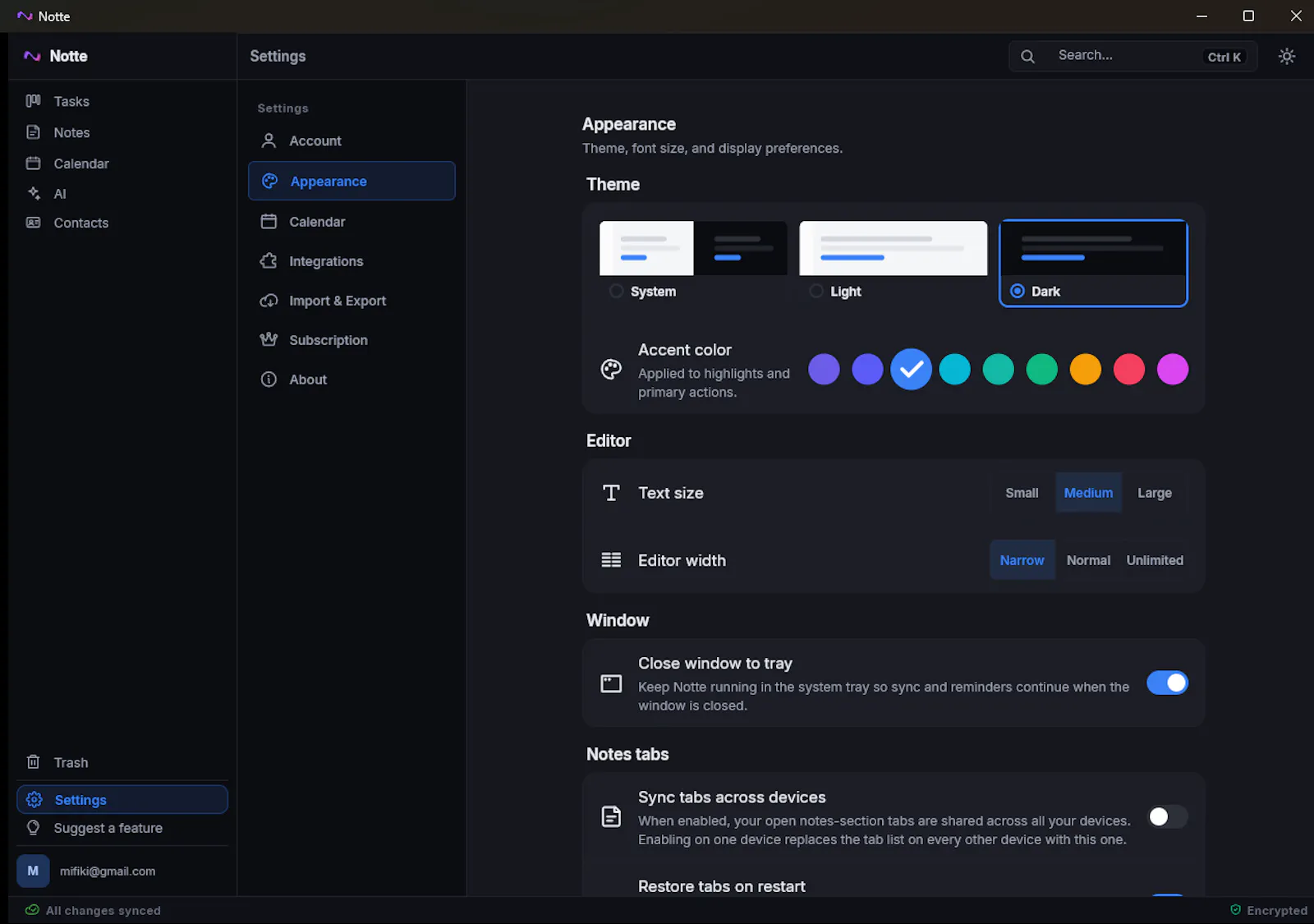Set text size to Large
This screenshot has height=924, width=1314.
(1155, 493)
